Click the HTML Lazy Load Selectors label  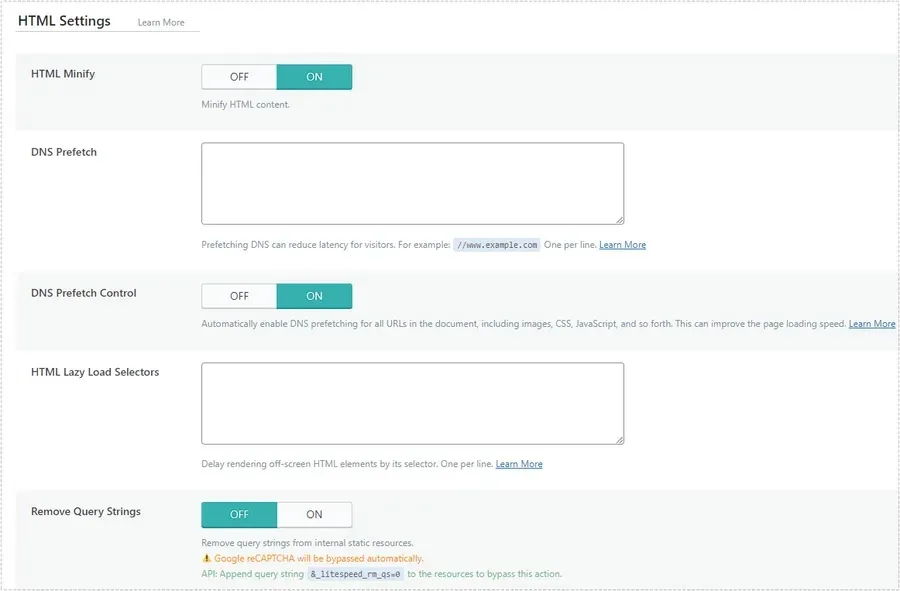click(95, 372)
